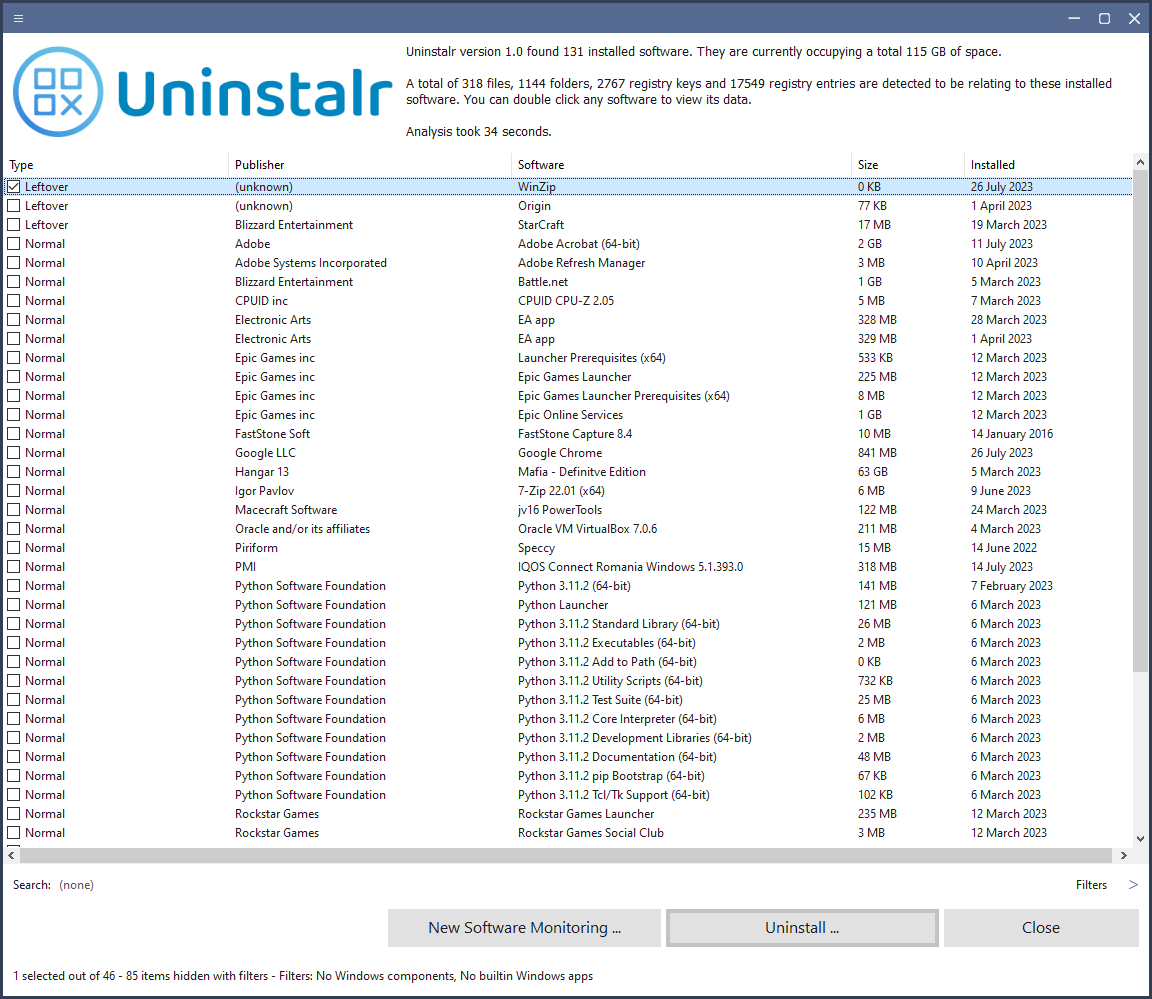Open the hamburger menu in title bar
This screenshot has height=999, width=1152.
coord(18,18)
